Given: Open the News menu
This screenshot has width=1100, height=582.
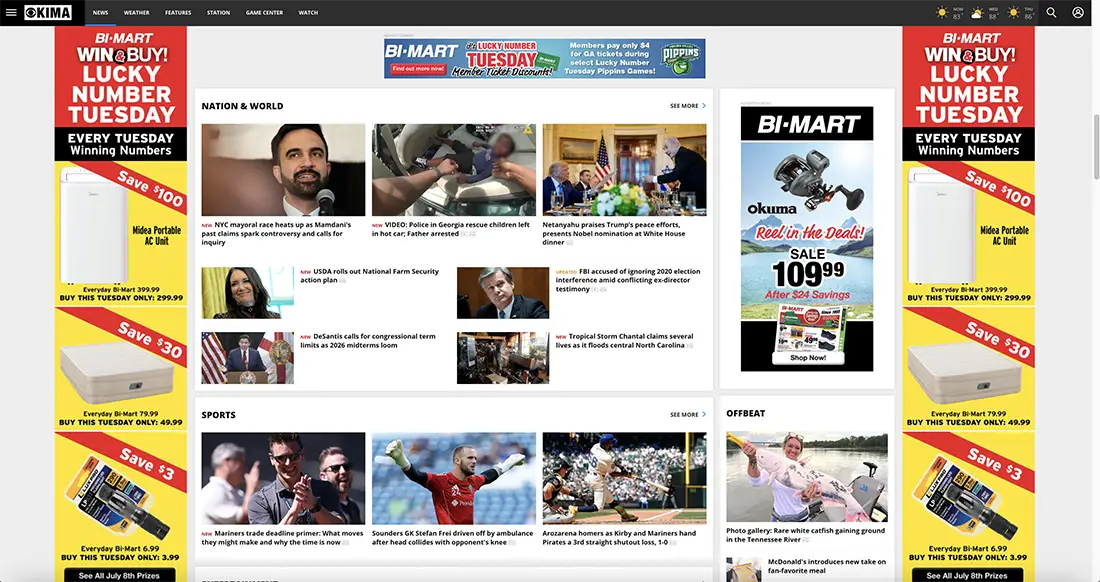Looking at the screenshot, I should [100, 13].
